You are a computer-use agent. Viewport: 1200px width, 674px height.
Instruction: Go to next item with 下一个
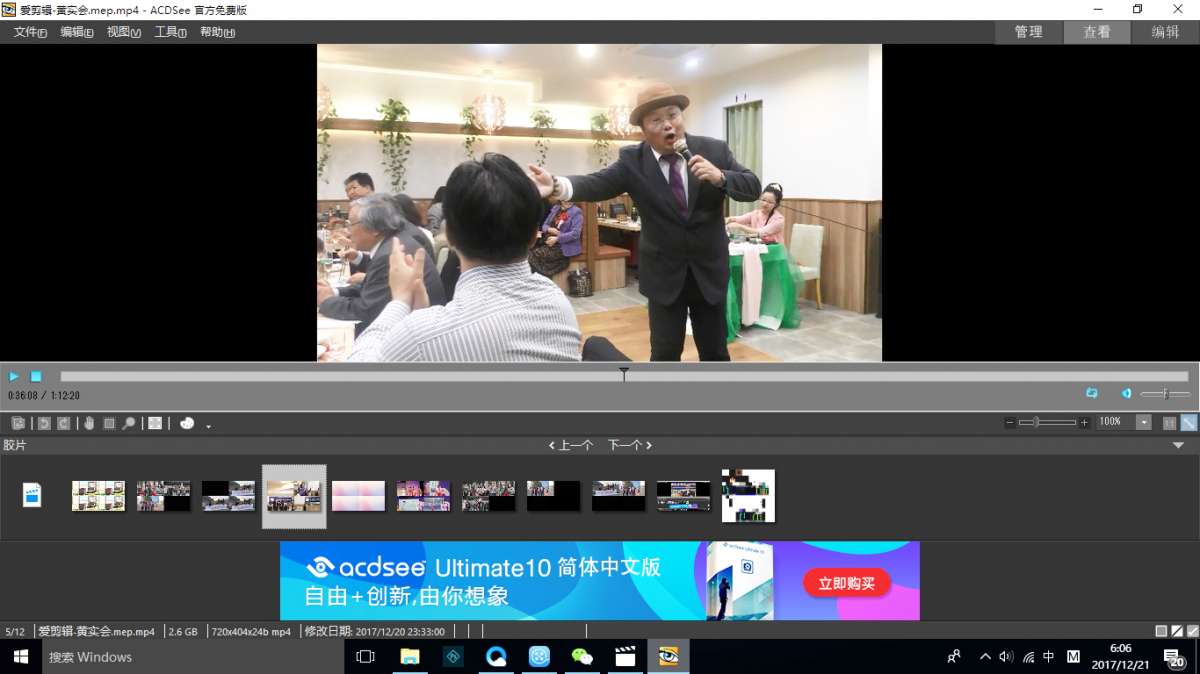(x=629, y=445)
